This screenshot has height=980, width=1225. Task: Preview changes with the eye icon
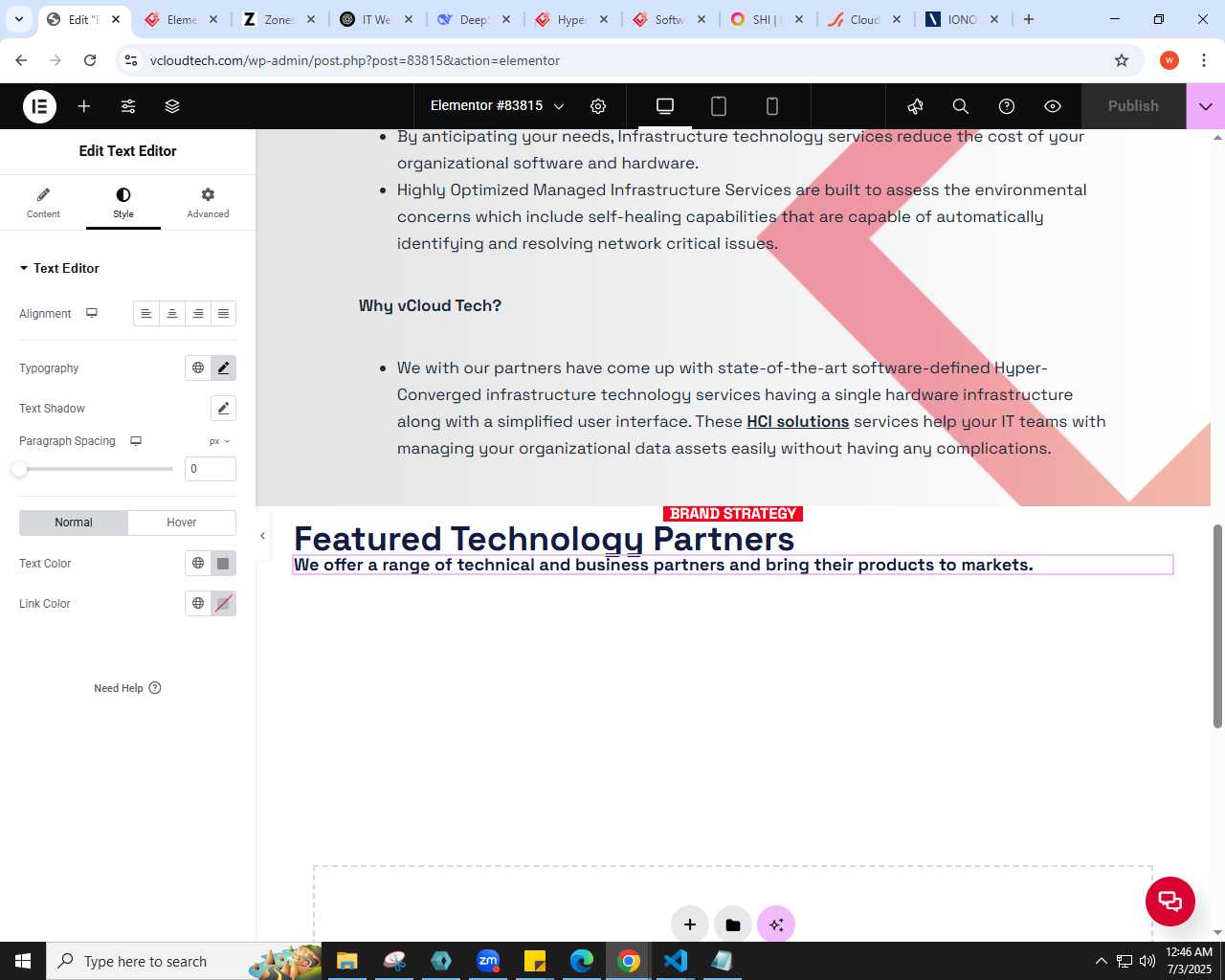1053,106
